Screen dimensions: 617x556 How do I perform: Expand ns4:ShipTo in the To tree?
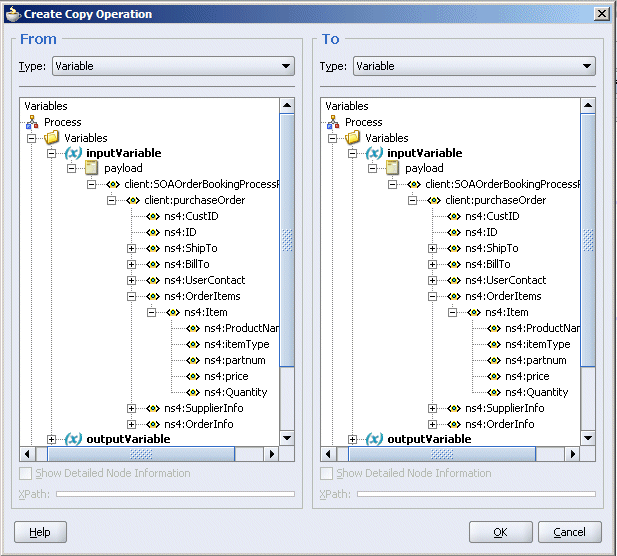(432, 248)
